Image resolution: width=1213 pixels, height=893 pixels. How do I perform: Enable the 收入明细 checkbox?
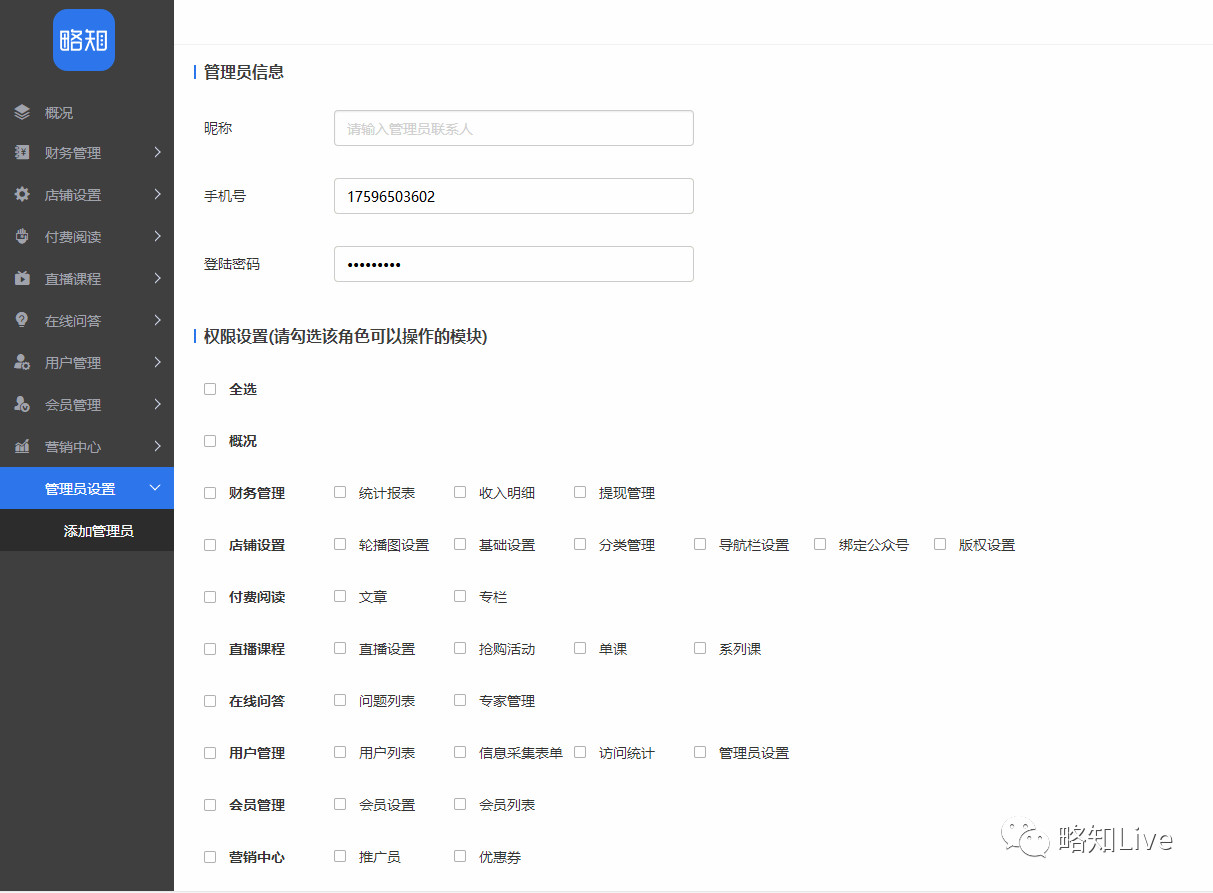pos(460,492)
